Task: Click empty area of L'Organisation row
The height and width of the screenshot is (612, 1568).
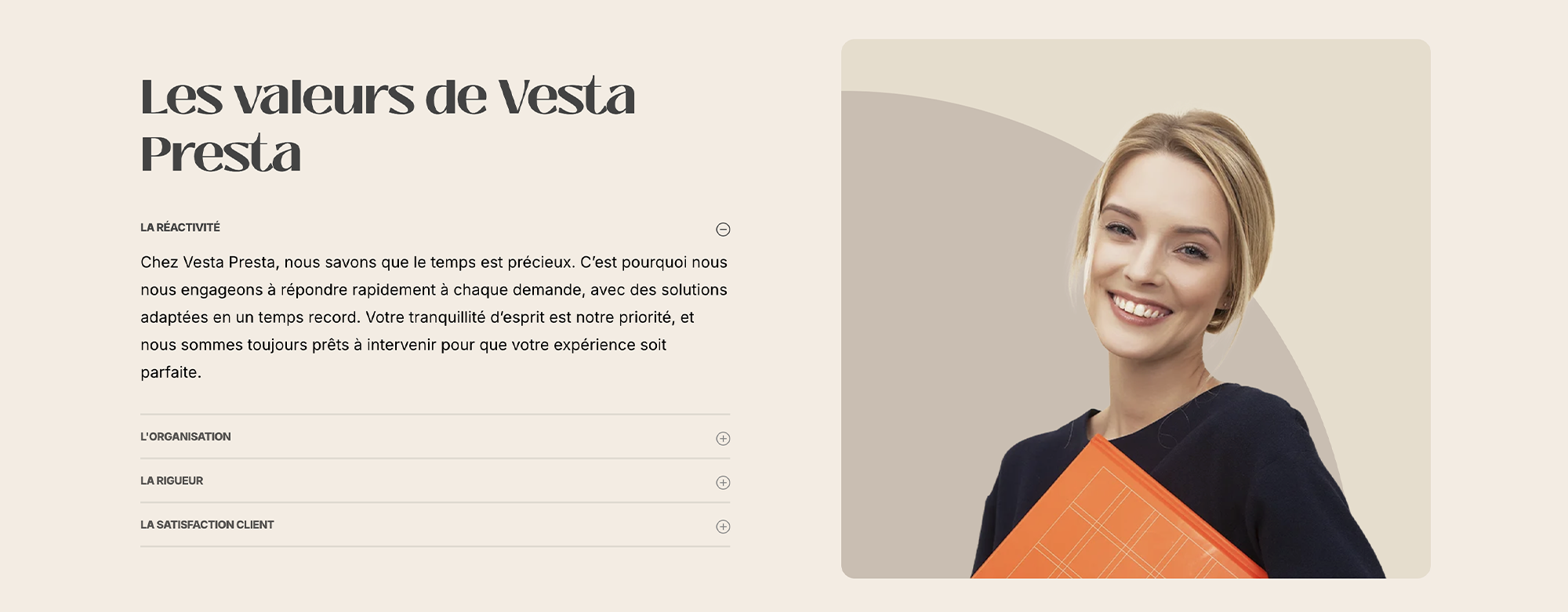Action: [x=470, y=436]
